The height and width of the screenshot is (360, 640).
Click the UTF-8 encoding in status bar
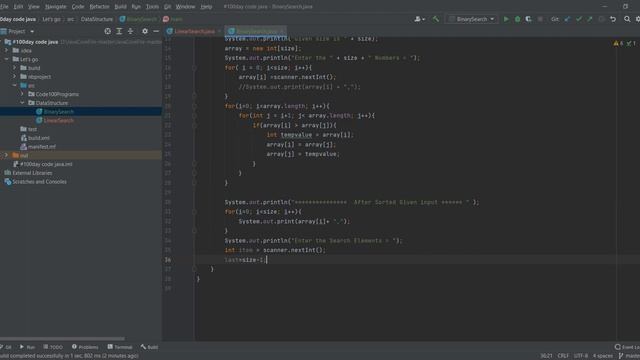click(581, 356)
